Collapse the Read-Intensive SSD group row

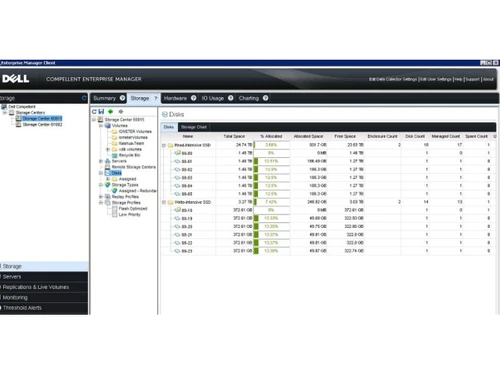164,145
